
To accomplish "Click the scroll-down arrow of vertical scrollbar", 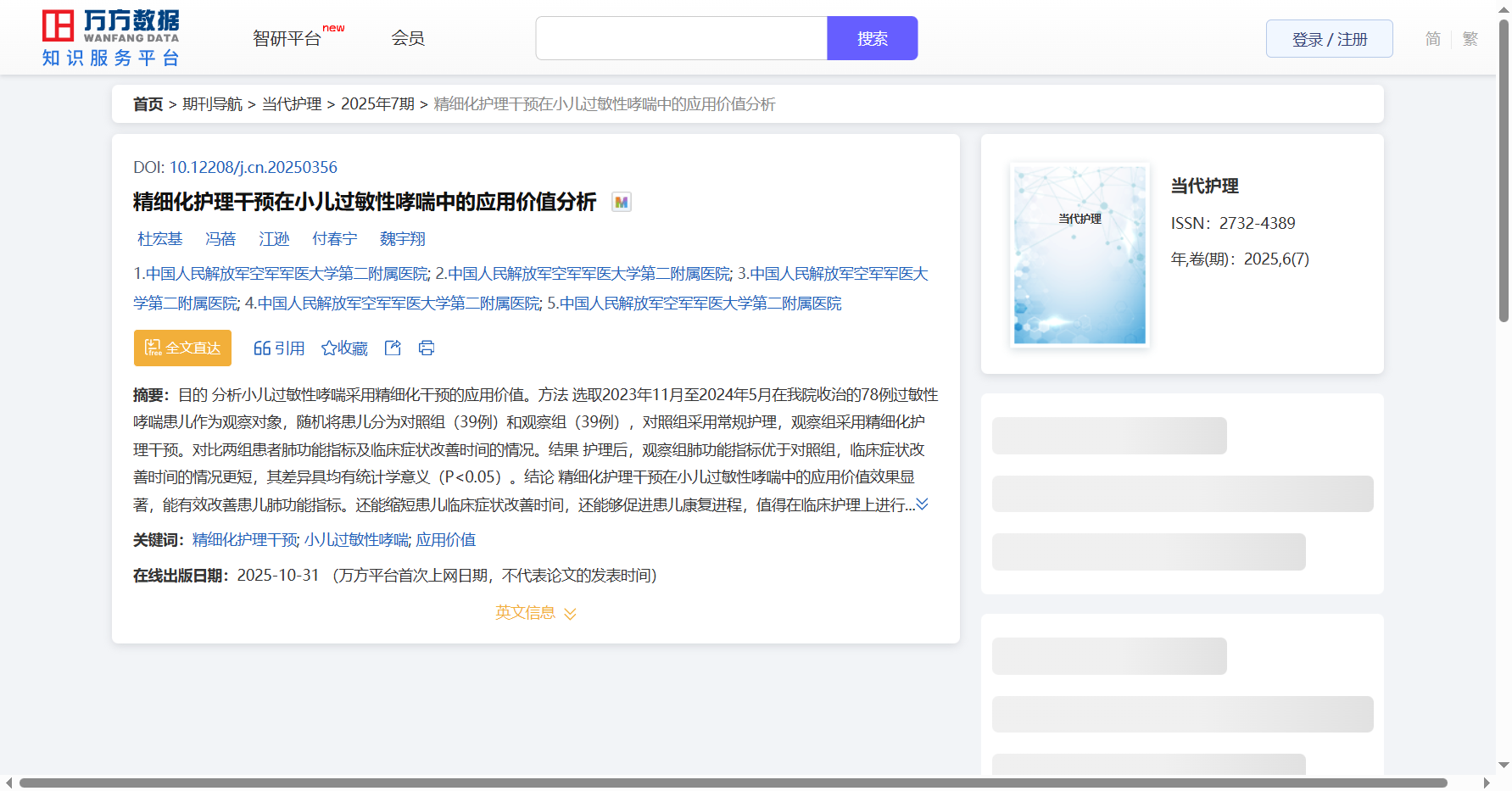I will tap(1504, 765).
